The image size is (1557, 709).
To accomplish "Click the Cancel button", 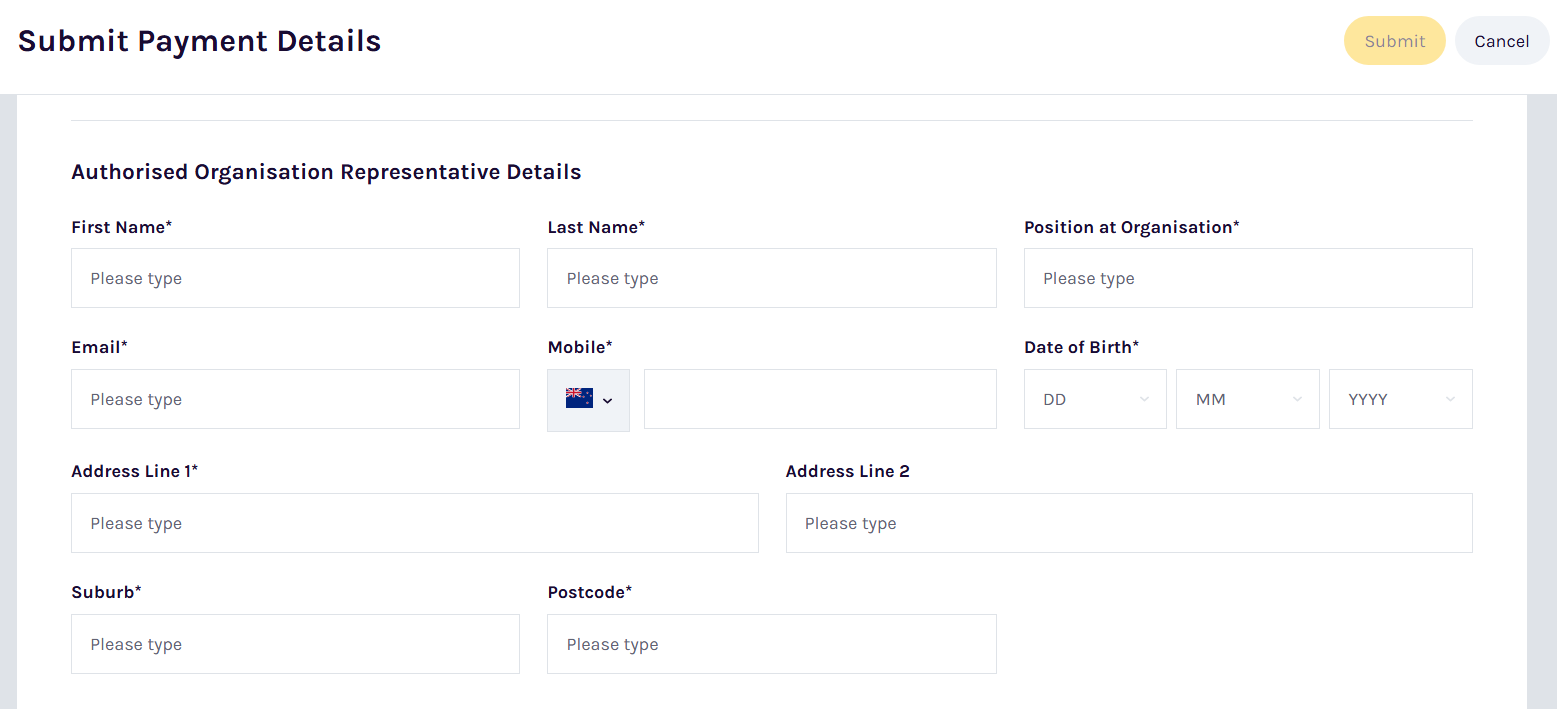I will click(1501, 41).
